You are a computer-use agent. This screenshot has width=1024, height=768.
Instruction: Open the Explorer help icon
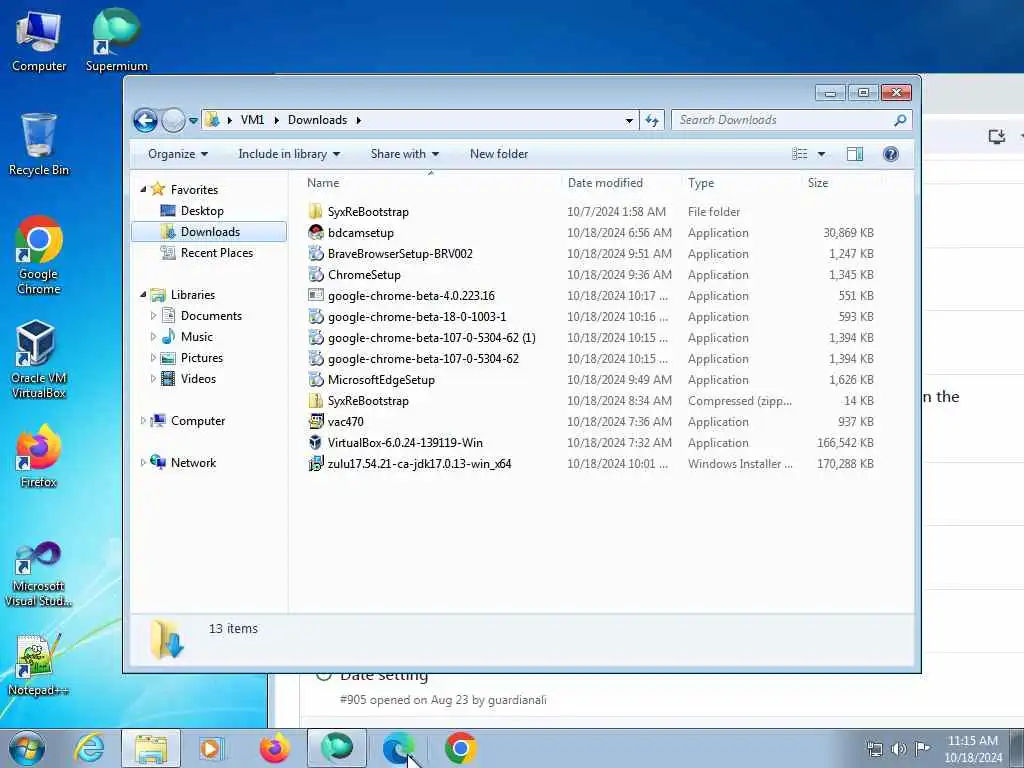(x=890, y=154)
